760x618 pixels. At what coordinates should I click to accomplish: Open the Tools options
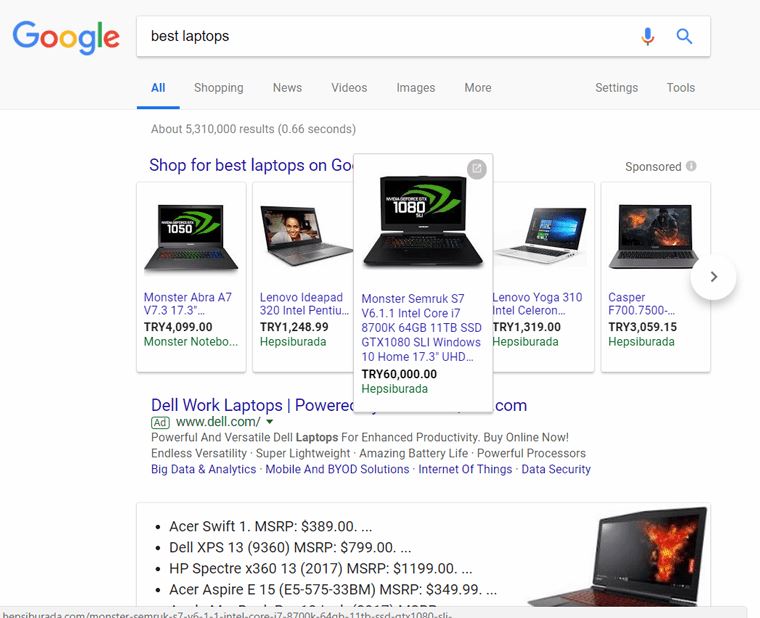(x=681, y=88)
